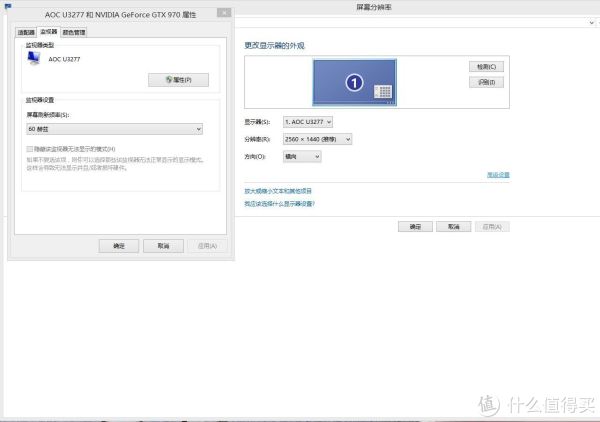
Task: Open the 60 赫兹 refresh rate dropdown
Action: [114, 129]
